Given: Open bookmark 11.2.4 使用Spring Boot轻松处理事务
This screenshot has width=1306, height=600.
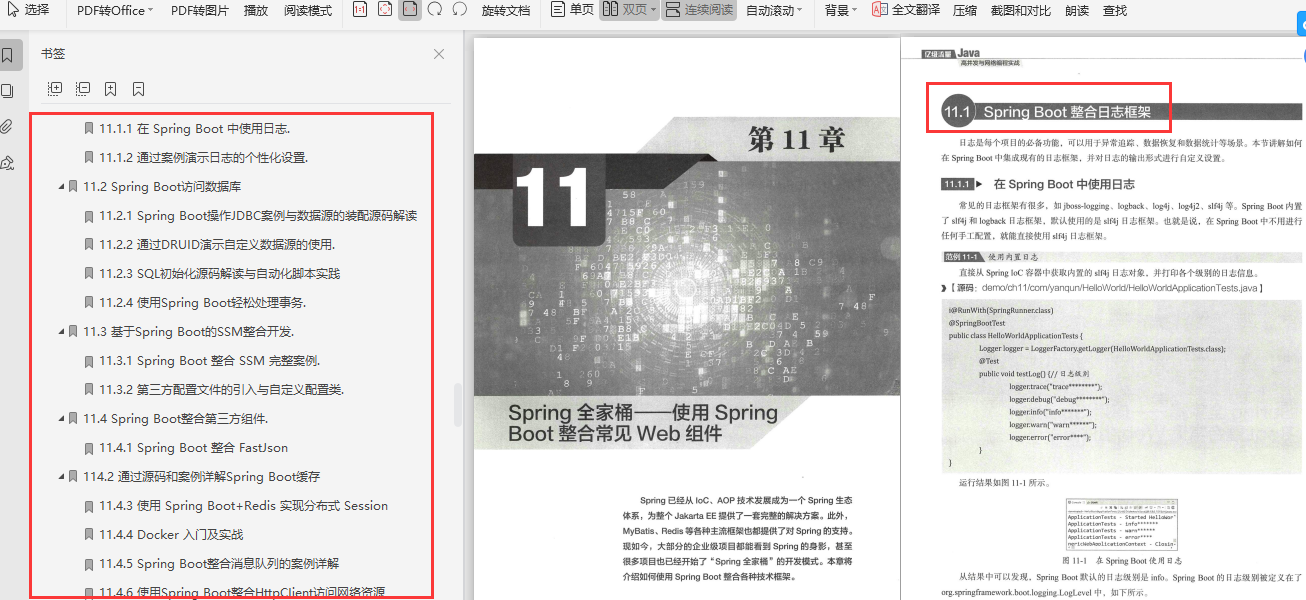Looking at the screenshot, I should click(x=202, y=303).
